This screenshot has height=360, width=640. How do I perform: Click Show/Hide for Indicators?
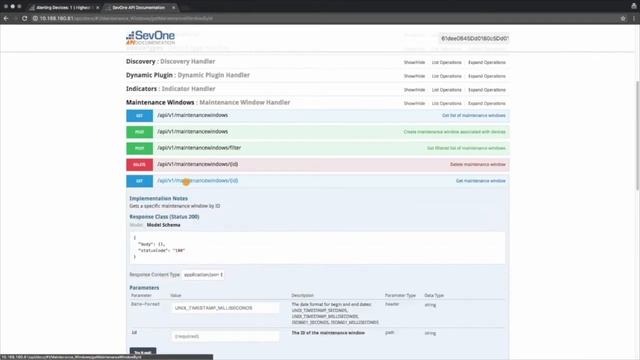click(414, 90)
